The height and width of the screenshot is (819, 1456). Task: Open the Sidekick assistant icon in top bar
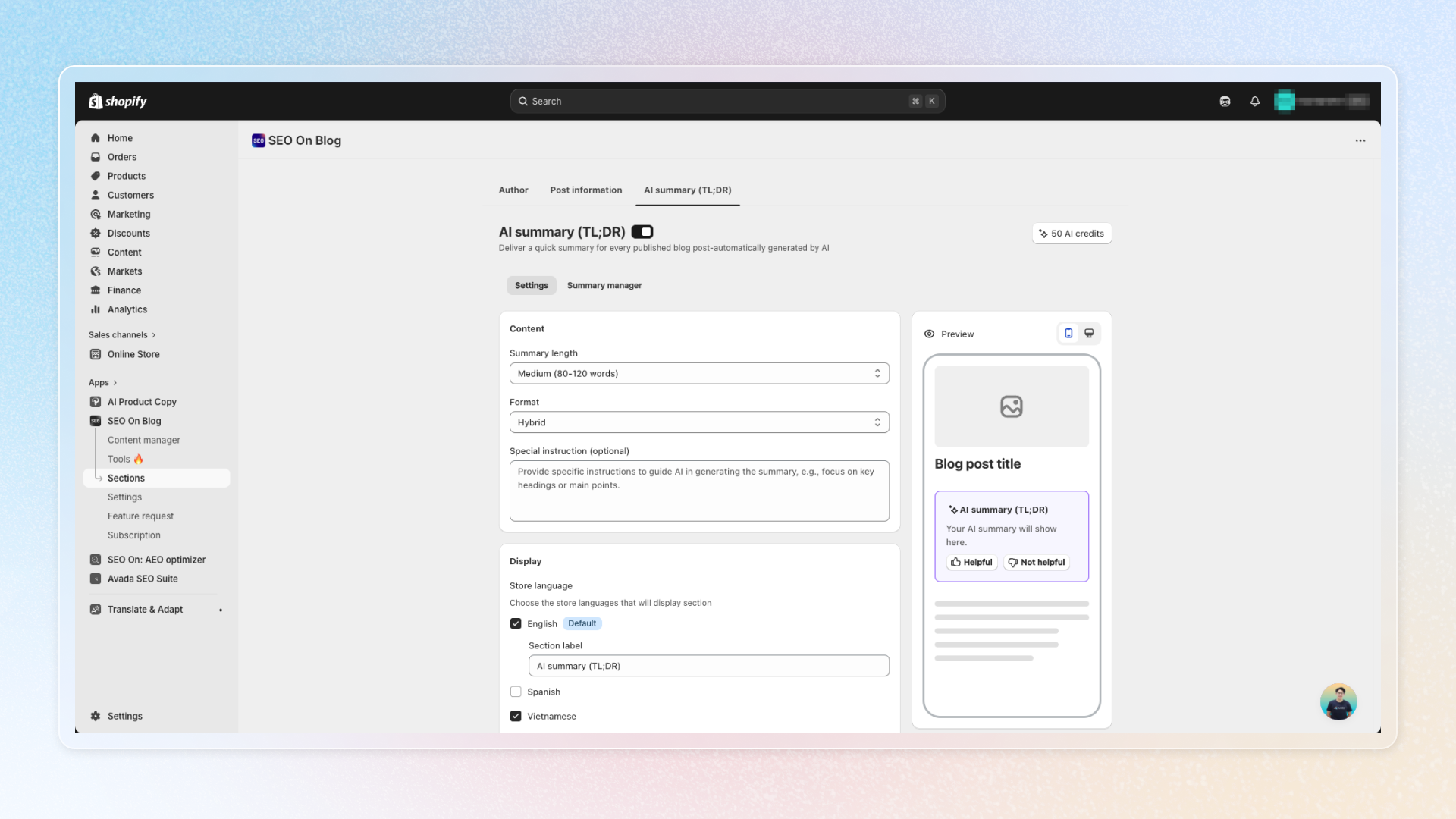point(1225,101)
